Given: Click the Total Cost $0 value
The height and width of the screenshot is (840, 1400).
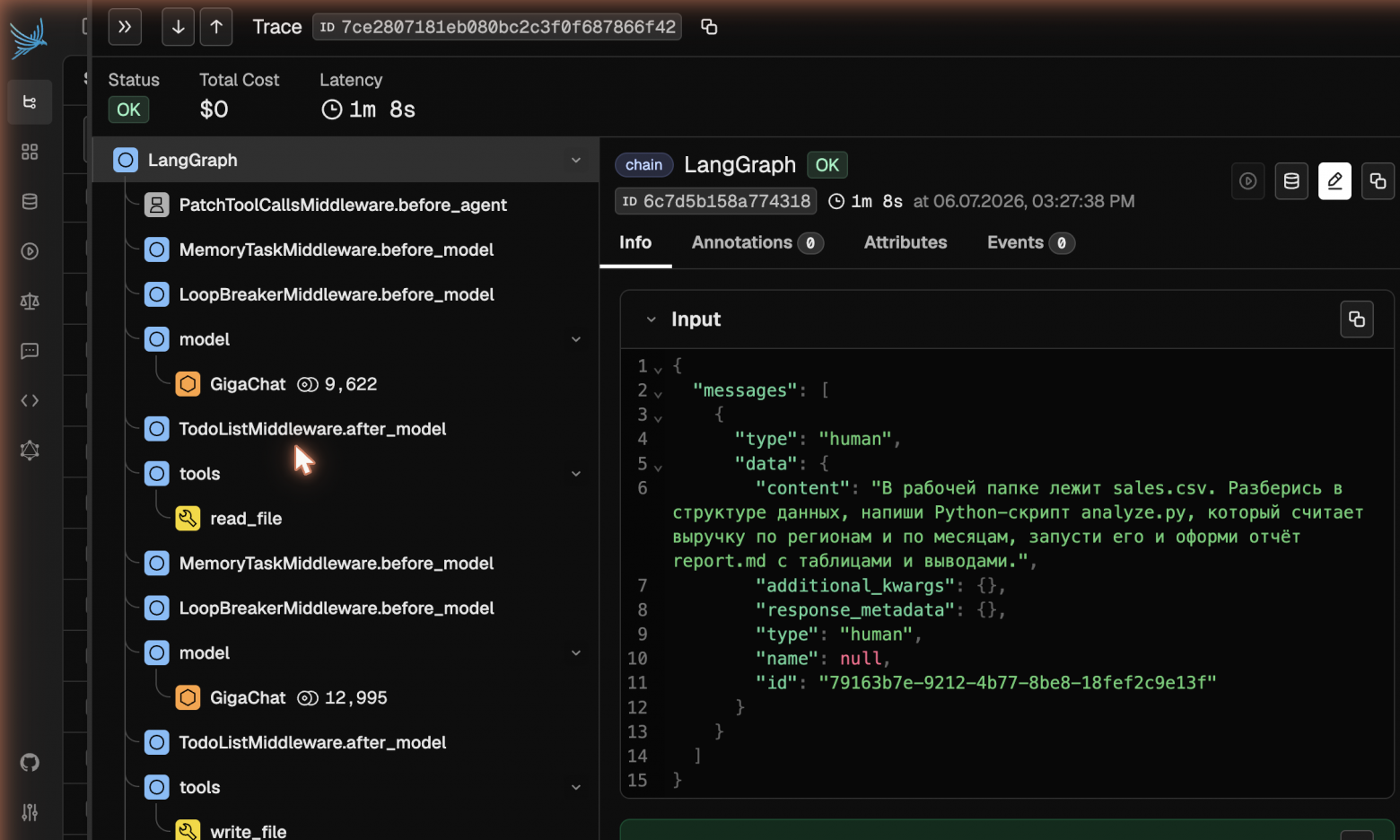Looking at the screenshot, I should tap(214, 109).
